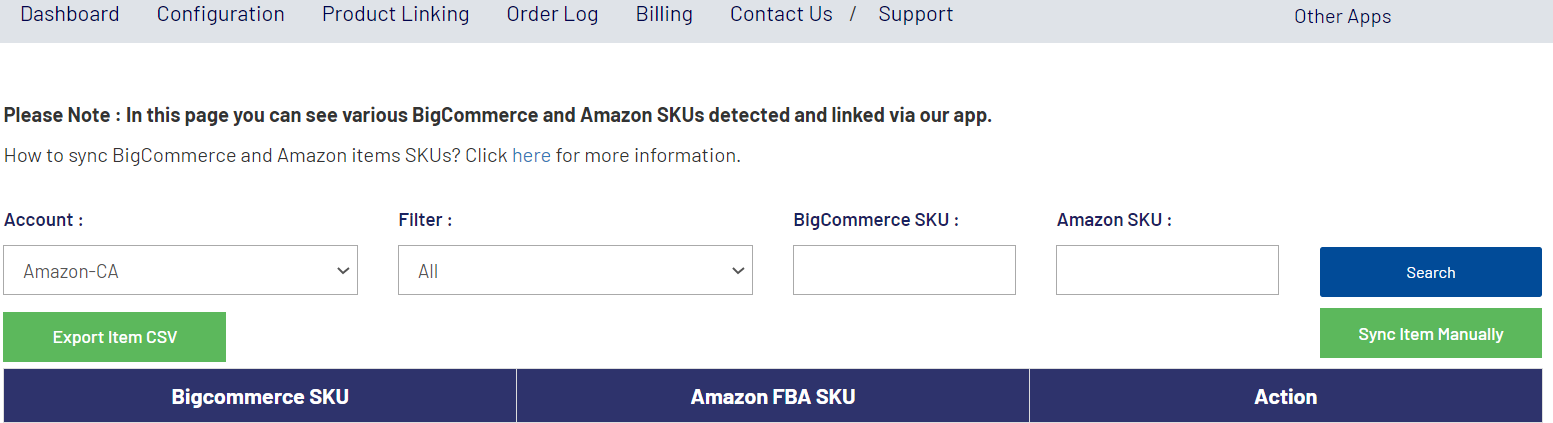The width and height of the screenshot is (1553, 423).
Task: Open the Support page
Action: (915, 14)
